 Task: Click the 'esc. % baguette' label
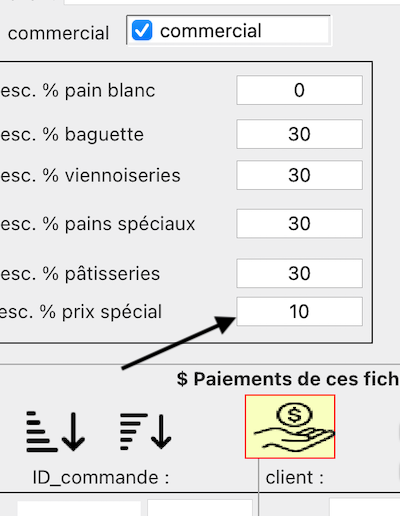tap(72, 135)
